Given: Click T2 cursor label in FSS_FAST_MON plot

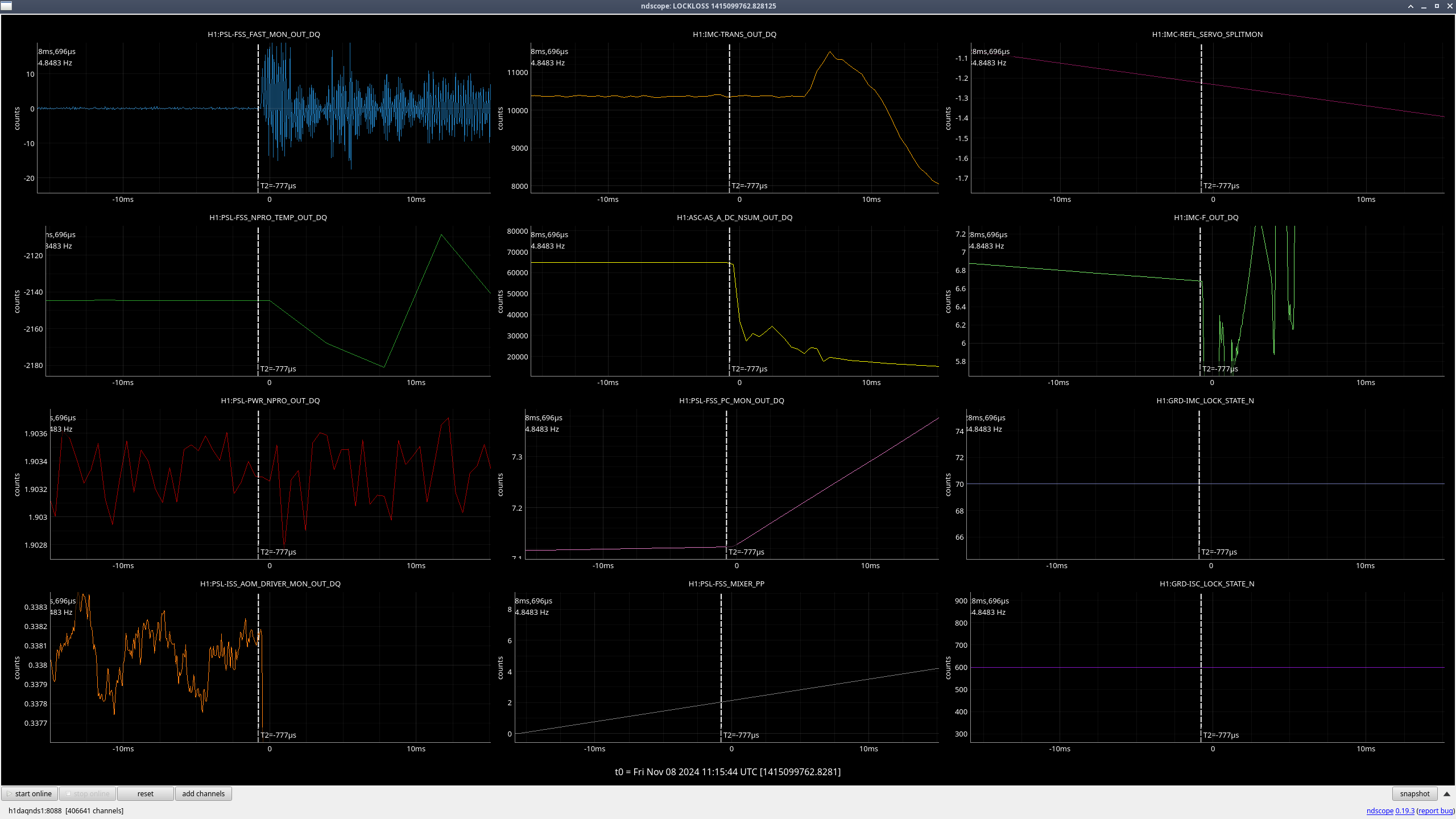Looking at the screenshot, I should click(278, 185).
